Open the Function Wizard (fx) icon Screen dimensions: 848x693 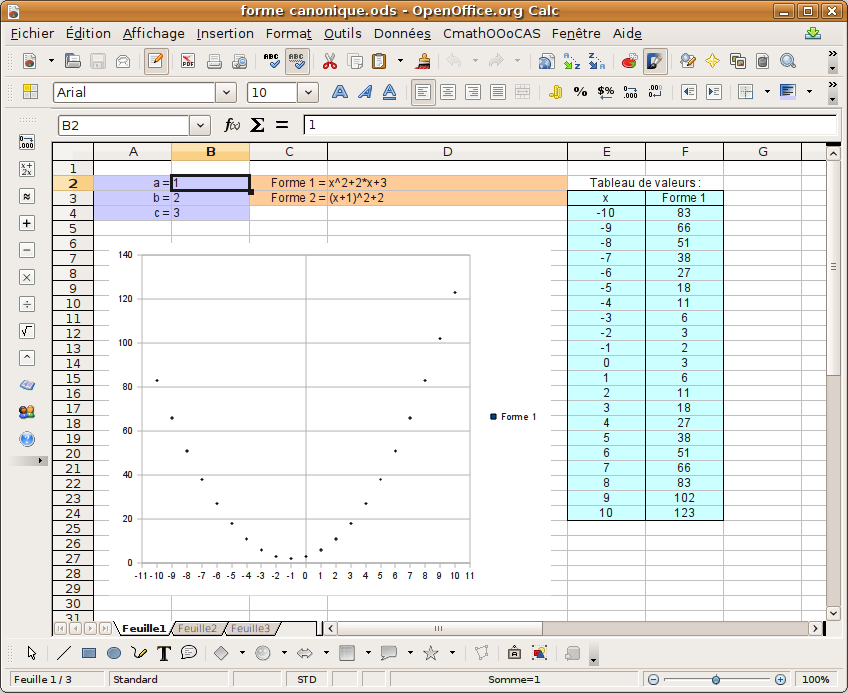pyautogui.click(x=232, y=125)
